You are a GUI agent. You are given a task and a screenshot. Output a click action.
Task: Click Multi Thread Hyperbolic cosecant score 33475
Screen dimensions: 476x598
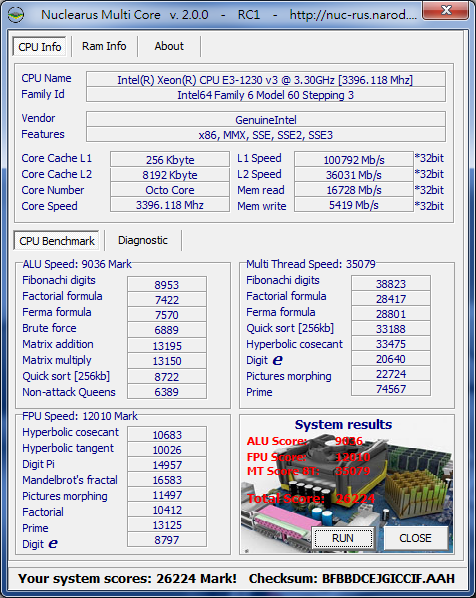(x=391, y=344)
